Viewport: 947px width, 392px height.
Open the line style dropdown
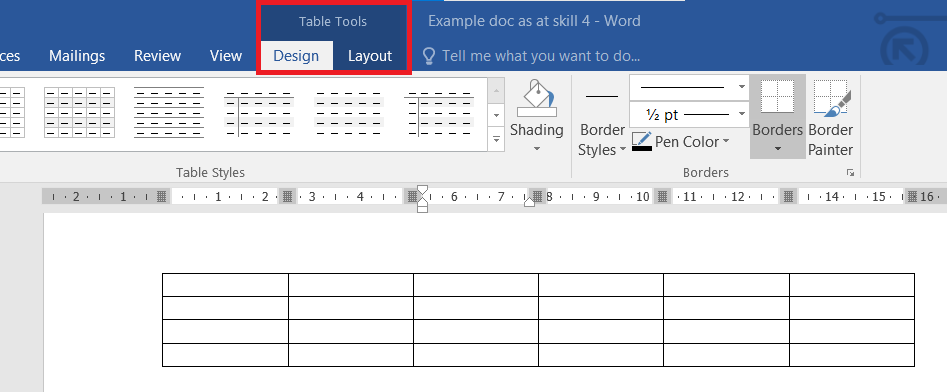pos(689,88)
